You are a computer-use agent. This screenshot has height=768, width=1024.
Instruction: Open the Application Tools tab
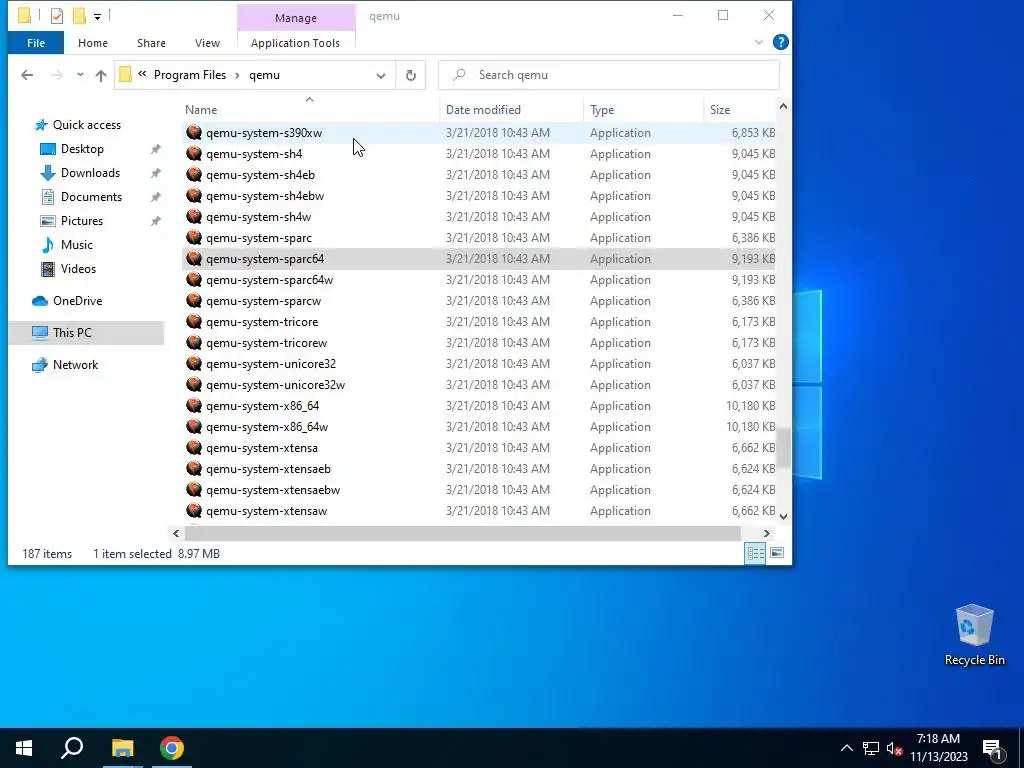click(x=295, y=43)
